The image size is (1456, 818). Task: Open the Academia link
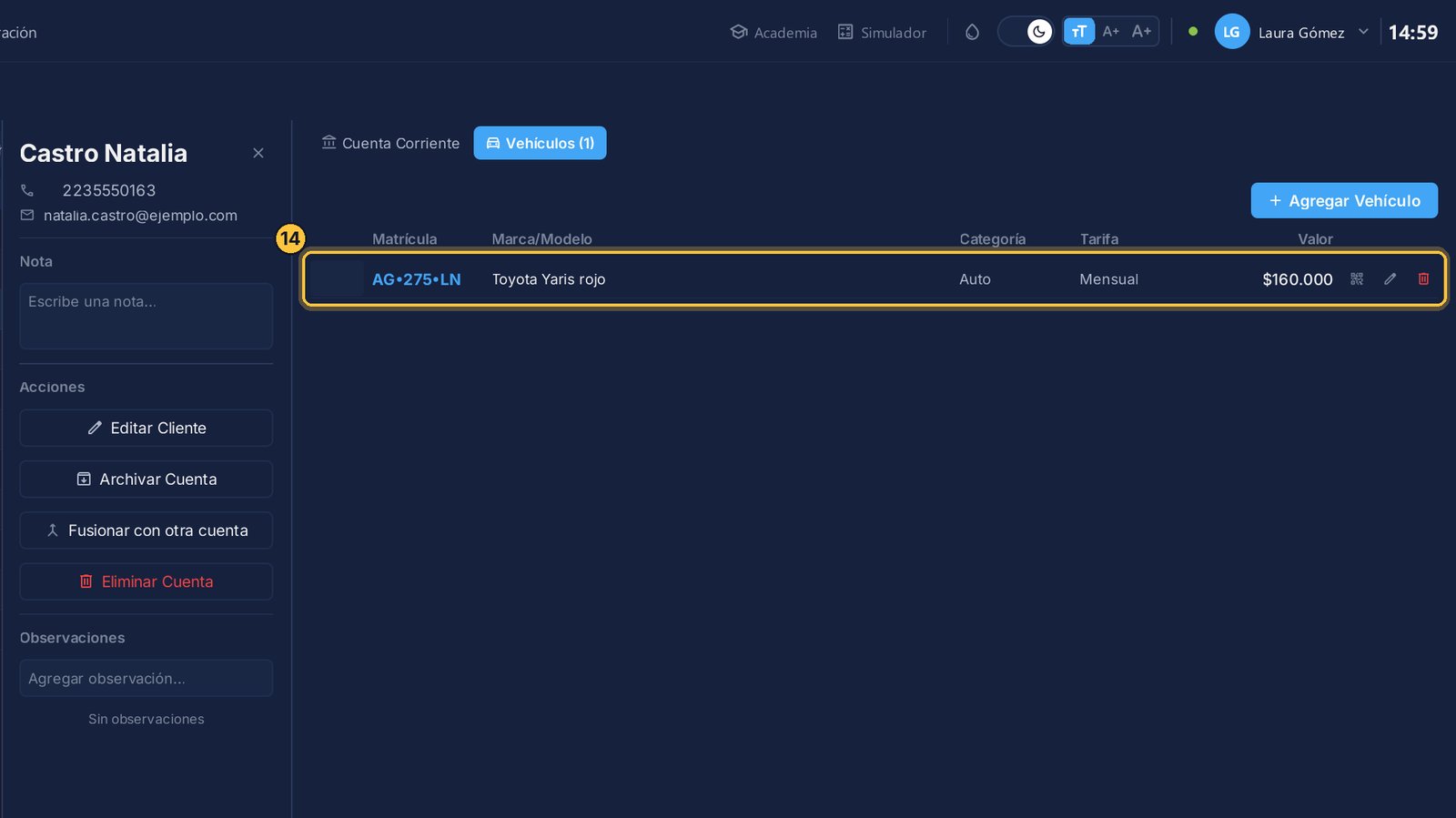(x=773, y=32)
